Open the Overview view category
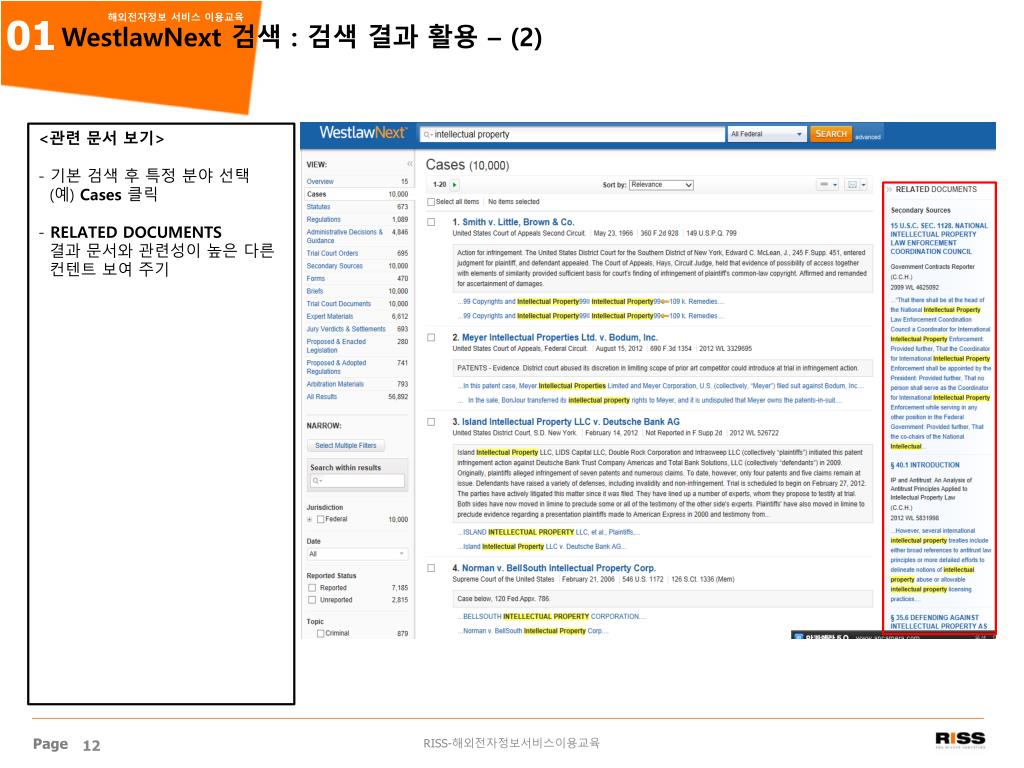Viewport: 1024px width, 768px height. (320, 182)
